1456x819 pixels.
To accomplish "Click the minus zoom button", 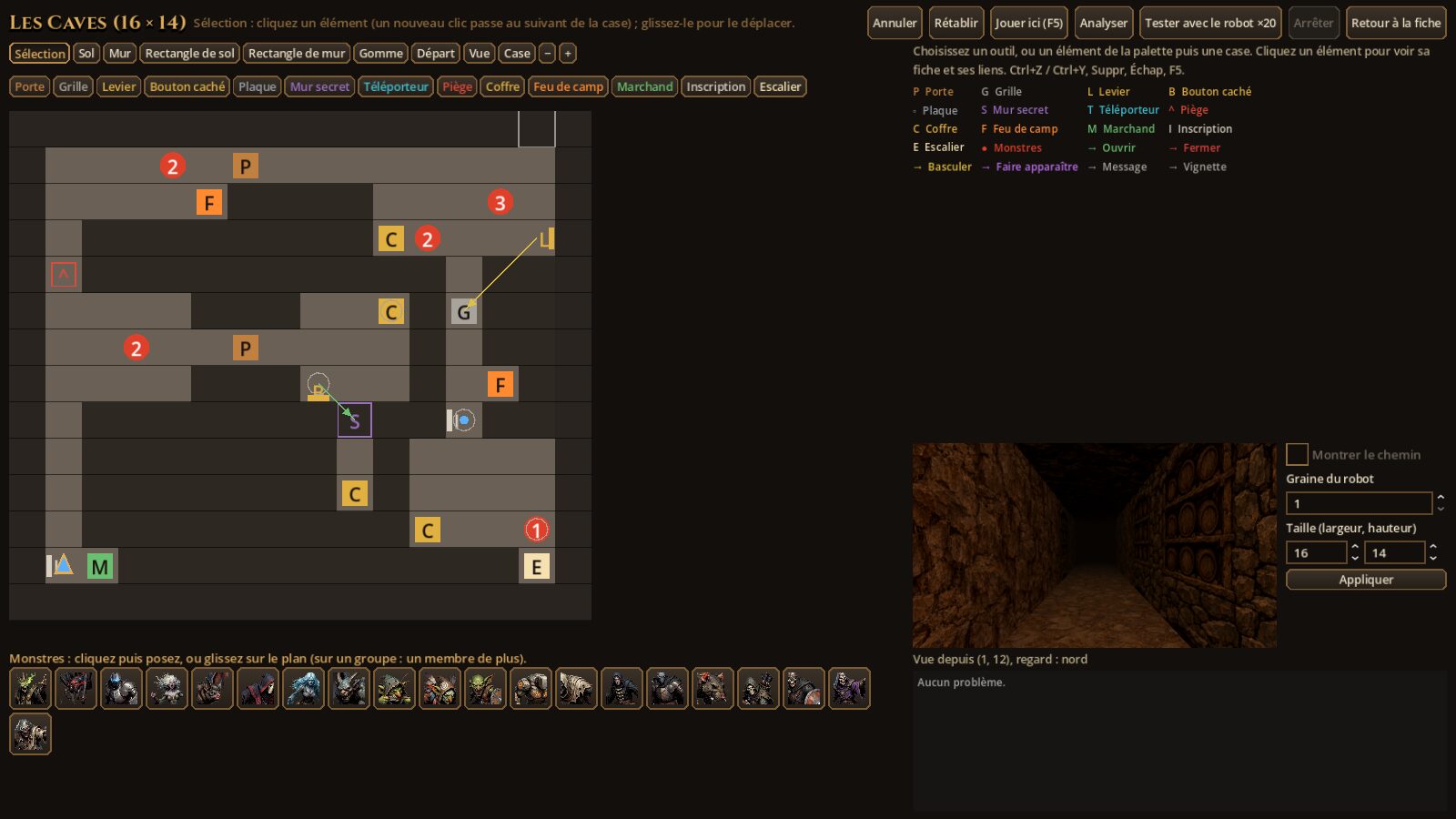I will 547,54.
